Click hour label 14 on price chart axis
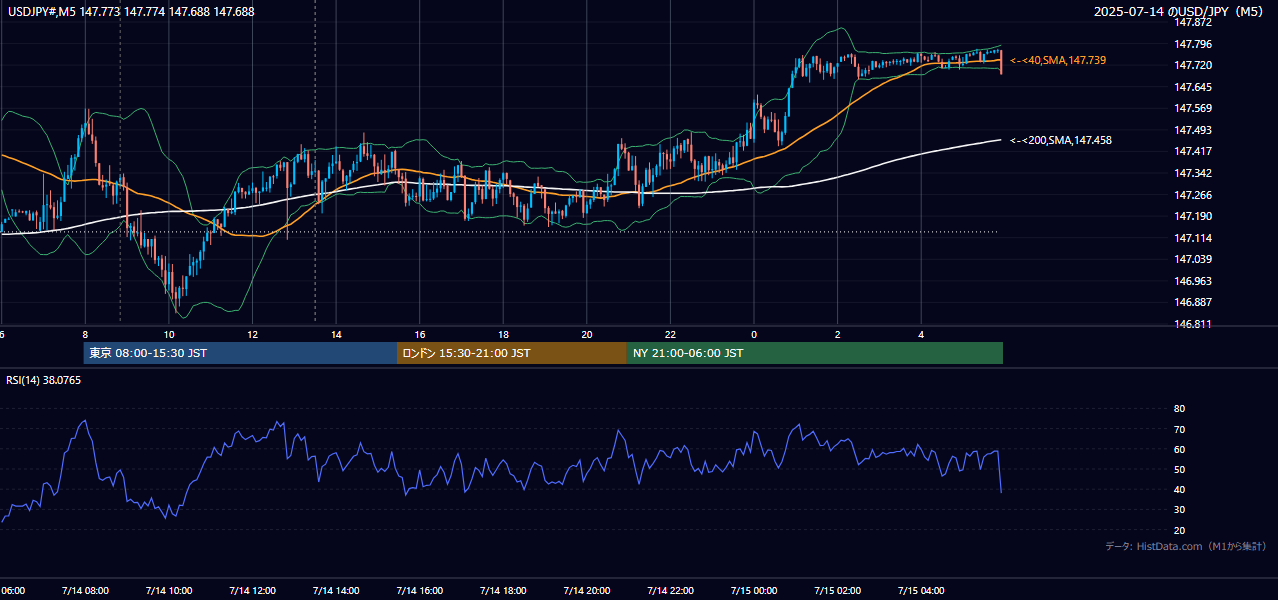Screen dimensions: 1278x600 pyautogui.click(x=336, y=334)
